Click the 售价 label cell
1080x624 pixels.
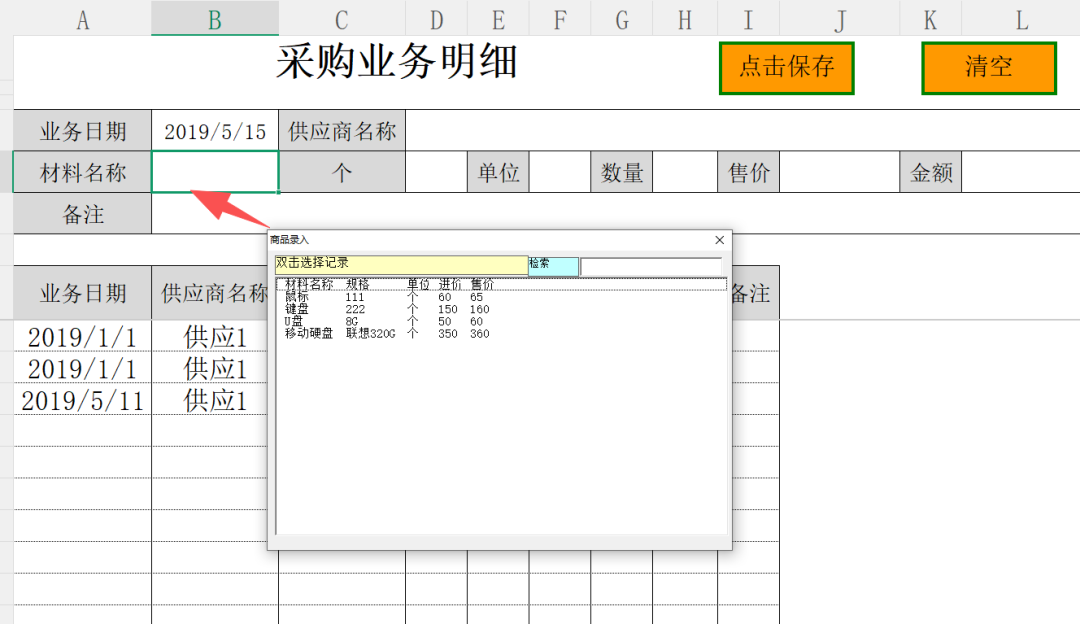(x=748, y=171)
